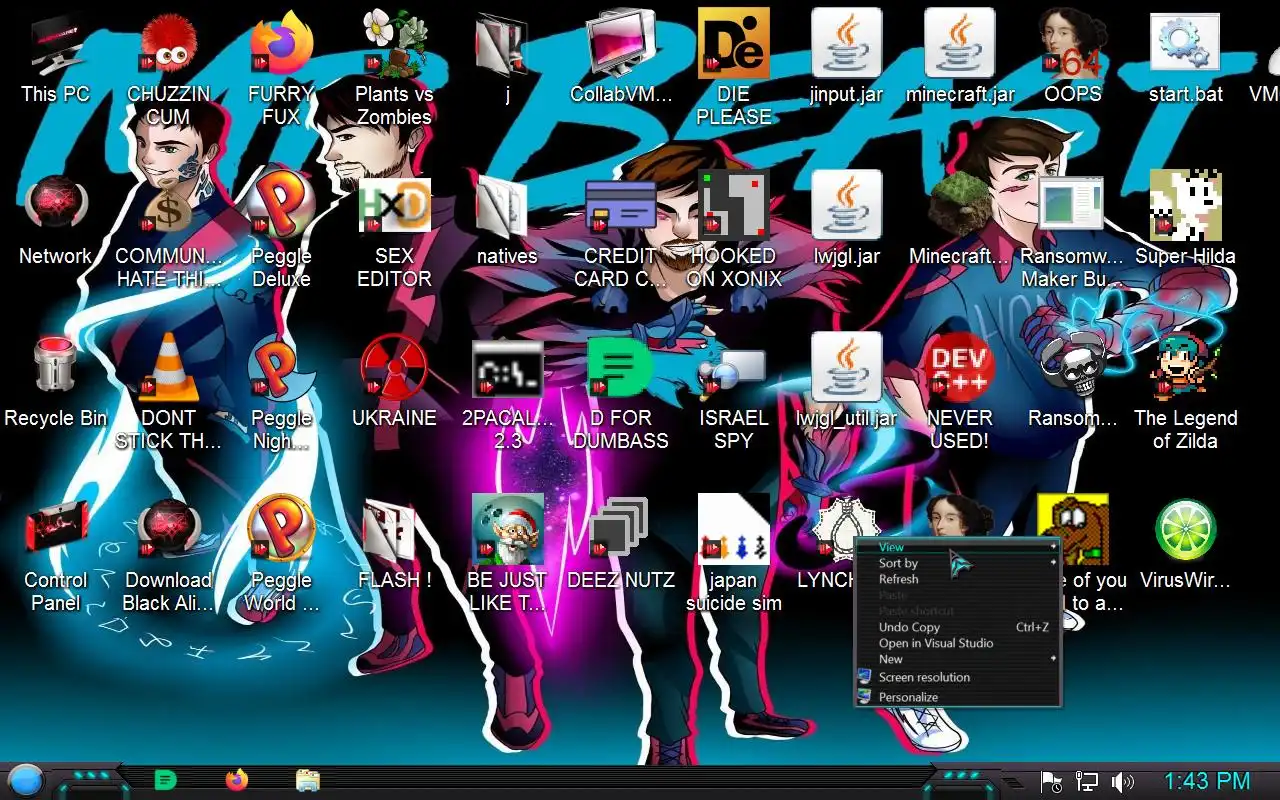Select the Super Hilda desktop icon
The width and height of the screenshot is (1280, 800).
(1185, 206)
